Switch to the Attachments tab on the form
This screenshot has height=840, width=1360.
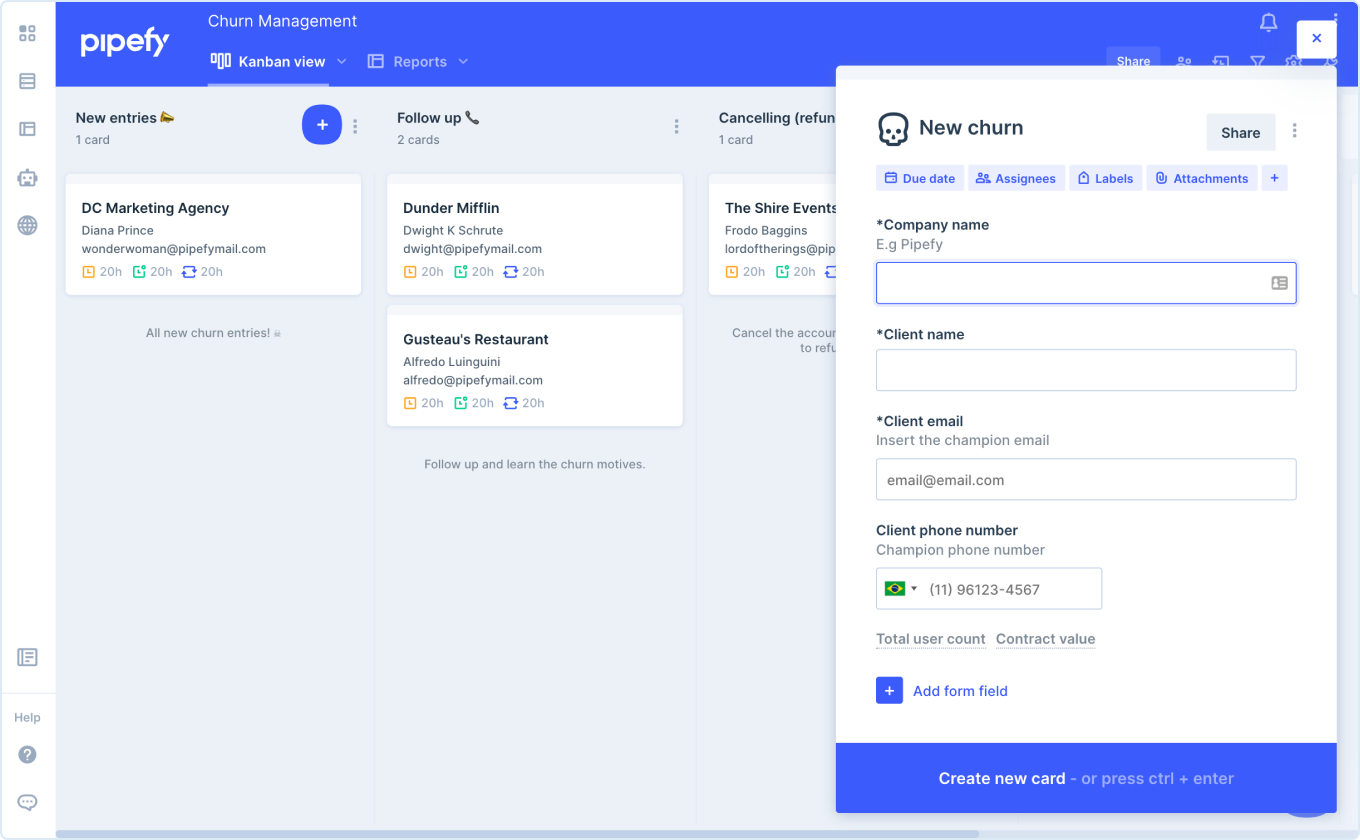pos(1201,177)
